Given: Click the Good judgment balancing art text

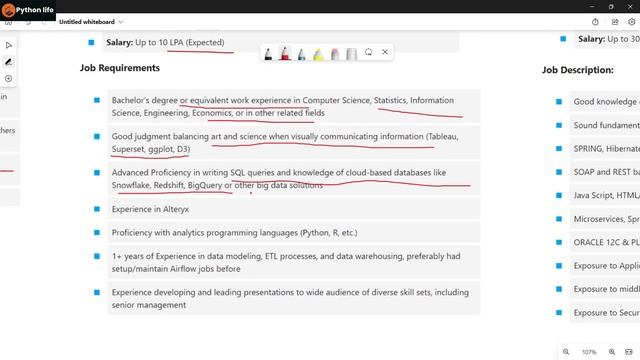Looking at the screenshot, I should pyautogui.click(x=285, y=142).
